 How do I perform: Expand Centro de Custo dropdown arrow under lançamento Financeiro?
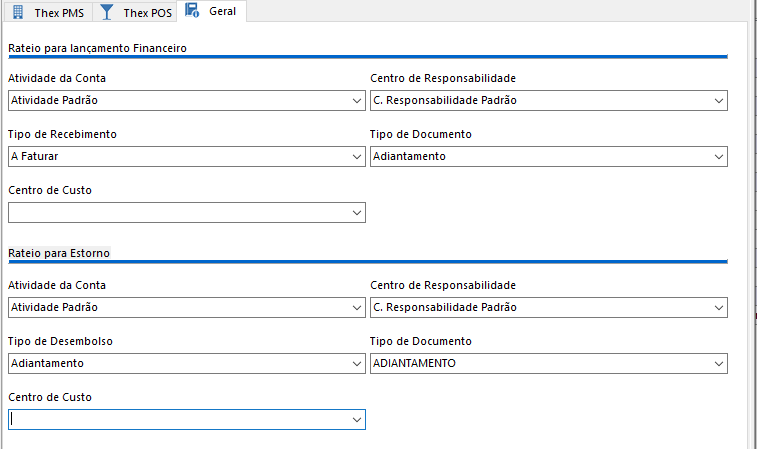357,213
